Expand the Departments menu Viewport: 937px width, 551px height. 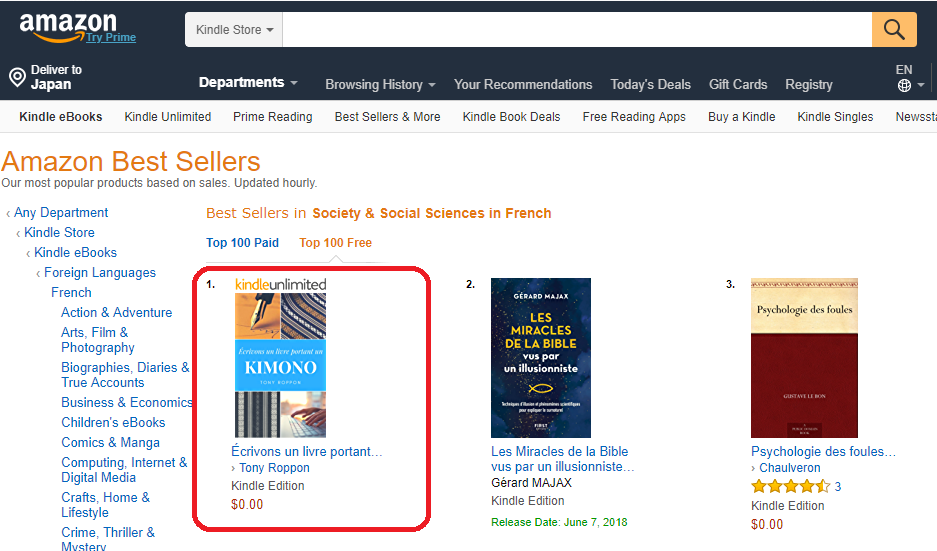248,83
